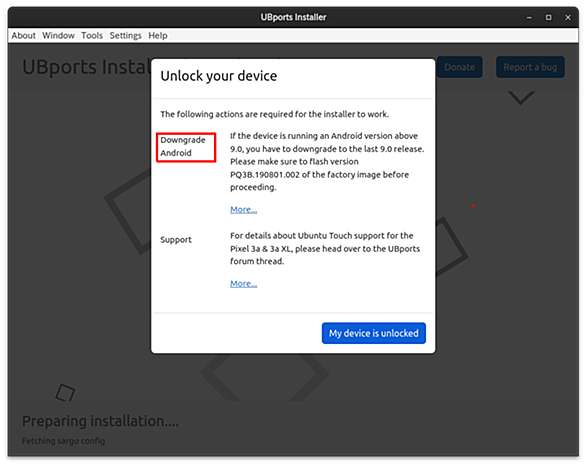
Task: Open the Tools menu
Action: point(92,36)
